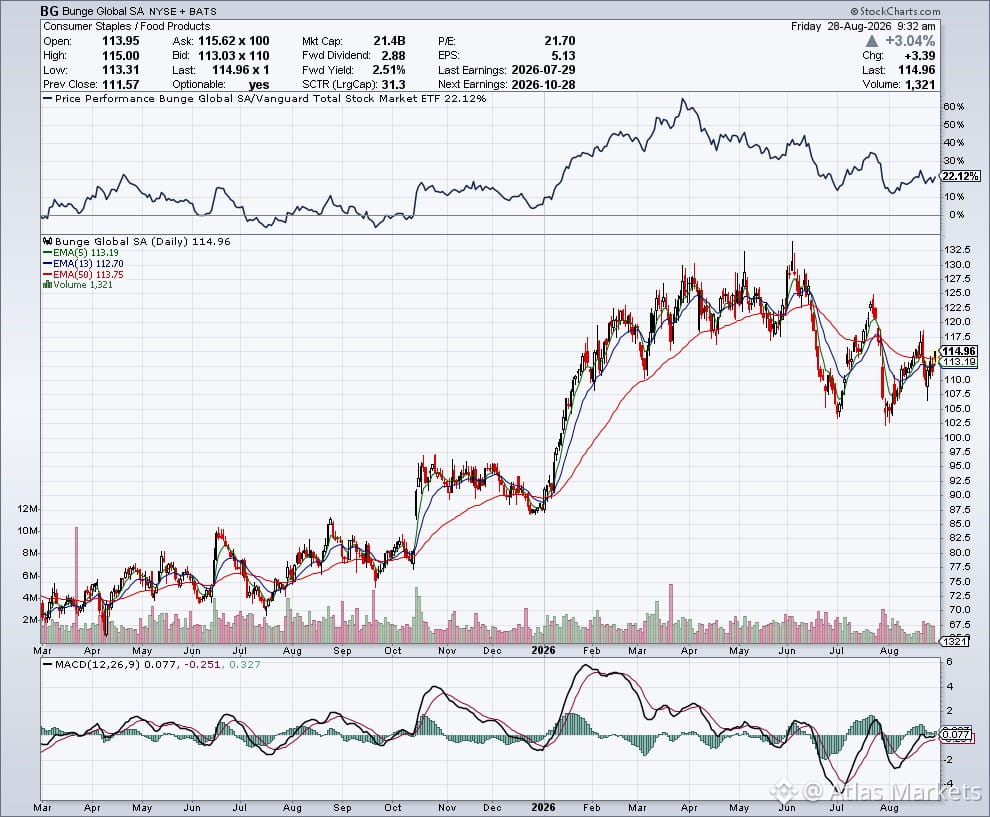The image size is (990, 817).
Task: Click the EMA(5) 113.19 legend entry
Action: (80, 253)
